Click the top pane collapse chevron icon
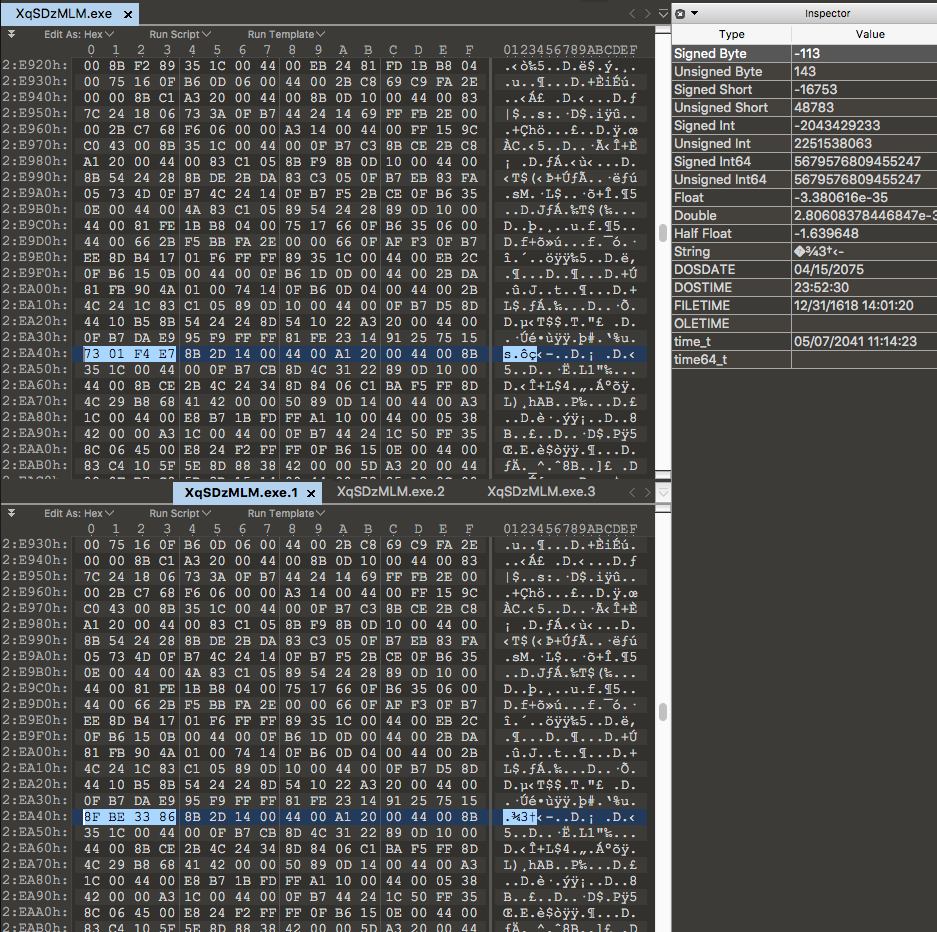 11,34
